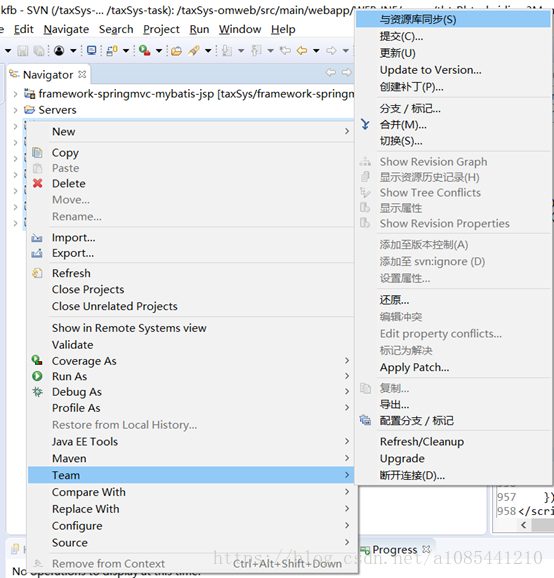This screenshot has height=578, width=554.
Task: Click the Forward arrow in main toolbar
Action: [331, 50]
